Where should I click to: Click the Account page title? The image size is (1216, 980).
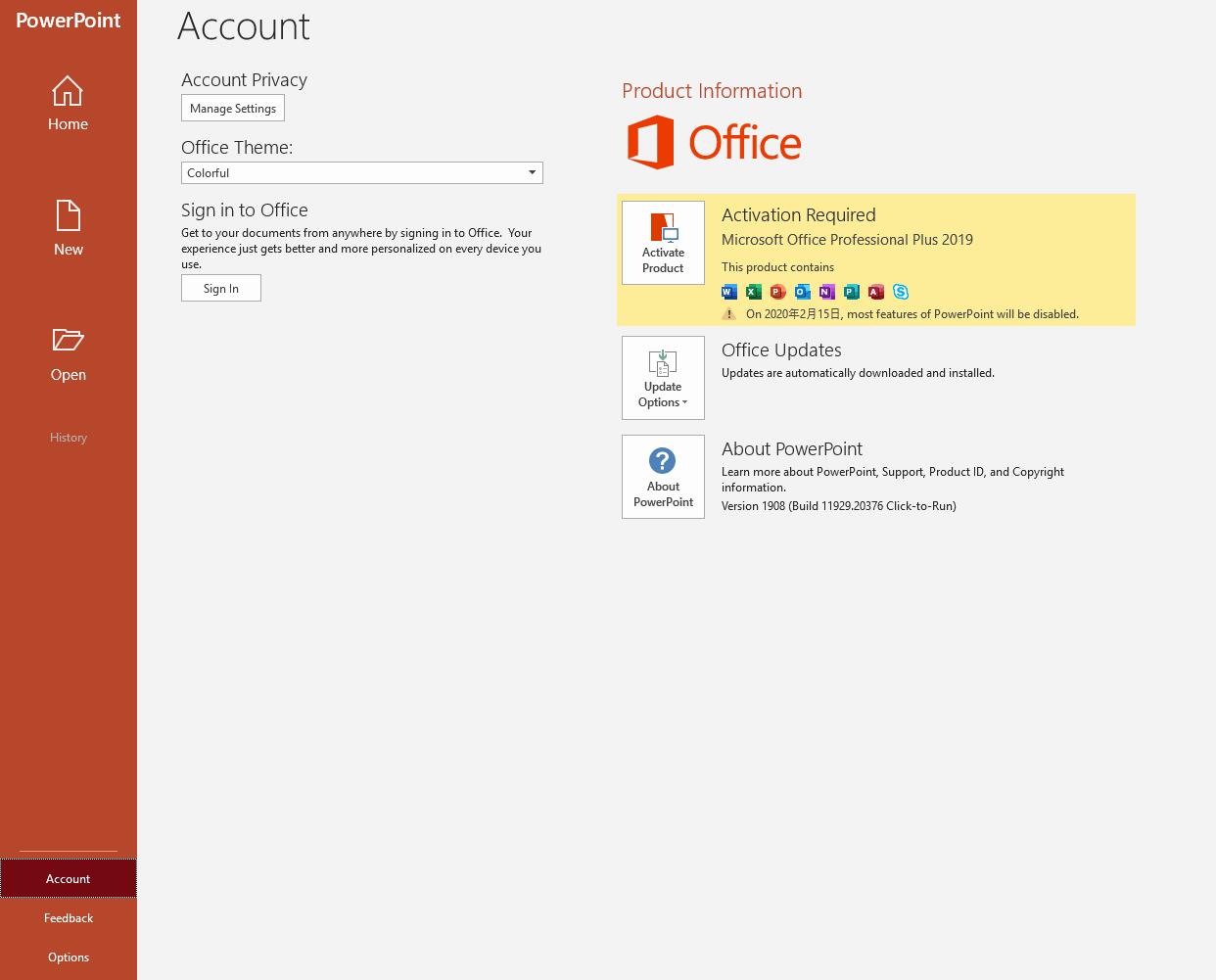[x=244, y=25]
